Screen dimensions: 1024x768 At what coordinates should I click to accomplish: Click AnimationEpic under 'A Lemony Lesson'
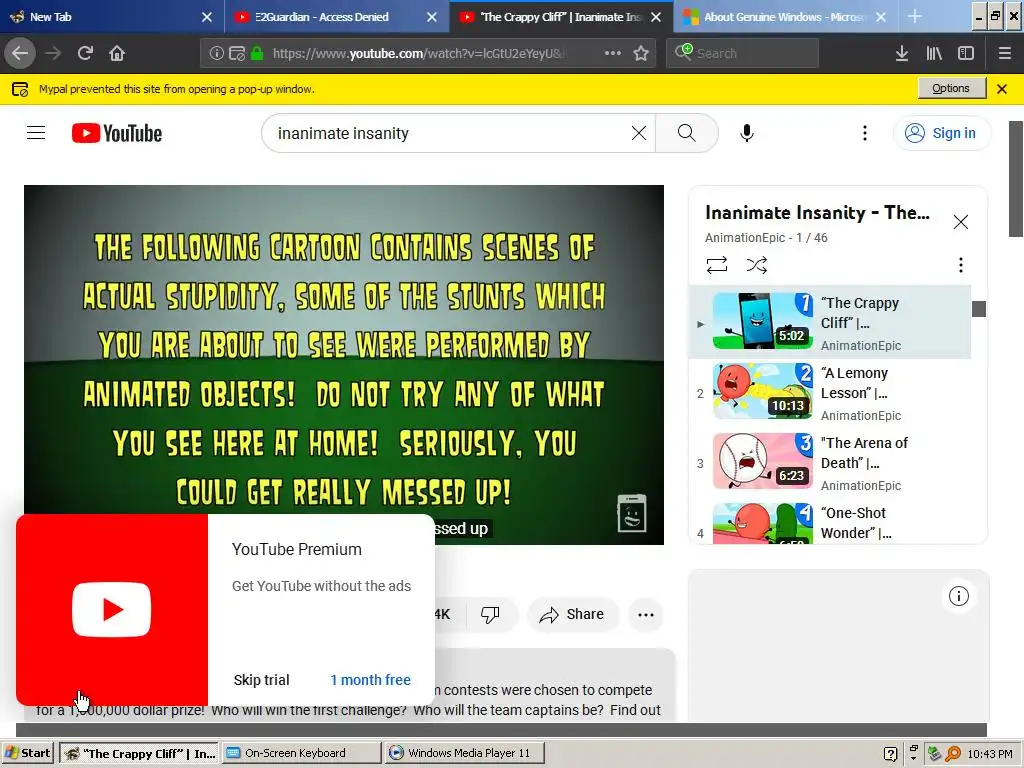[x=861, y=415]
